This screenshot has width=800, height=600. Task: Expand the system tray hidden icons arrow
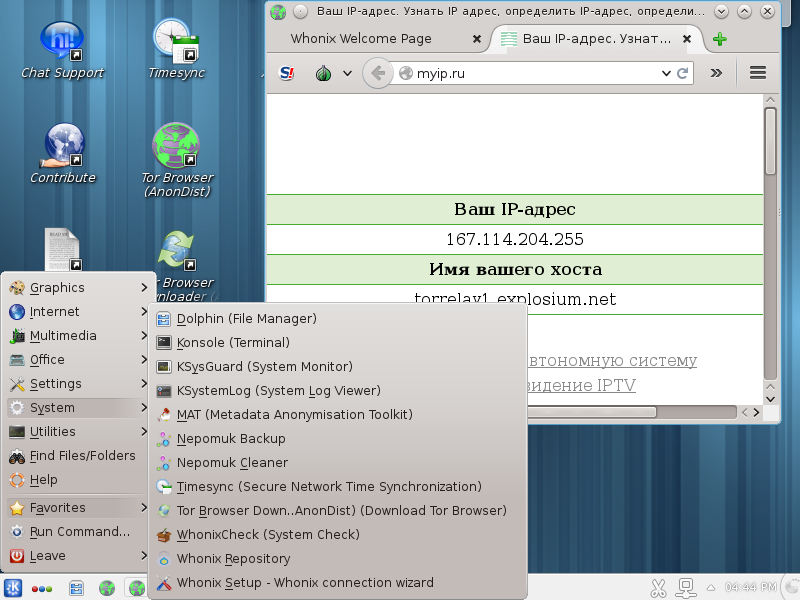[710, 589]
